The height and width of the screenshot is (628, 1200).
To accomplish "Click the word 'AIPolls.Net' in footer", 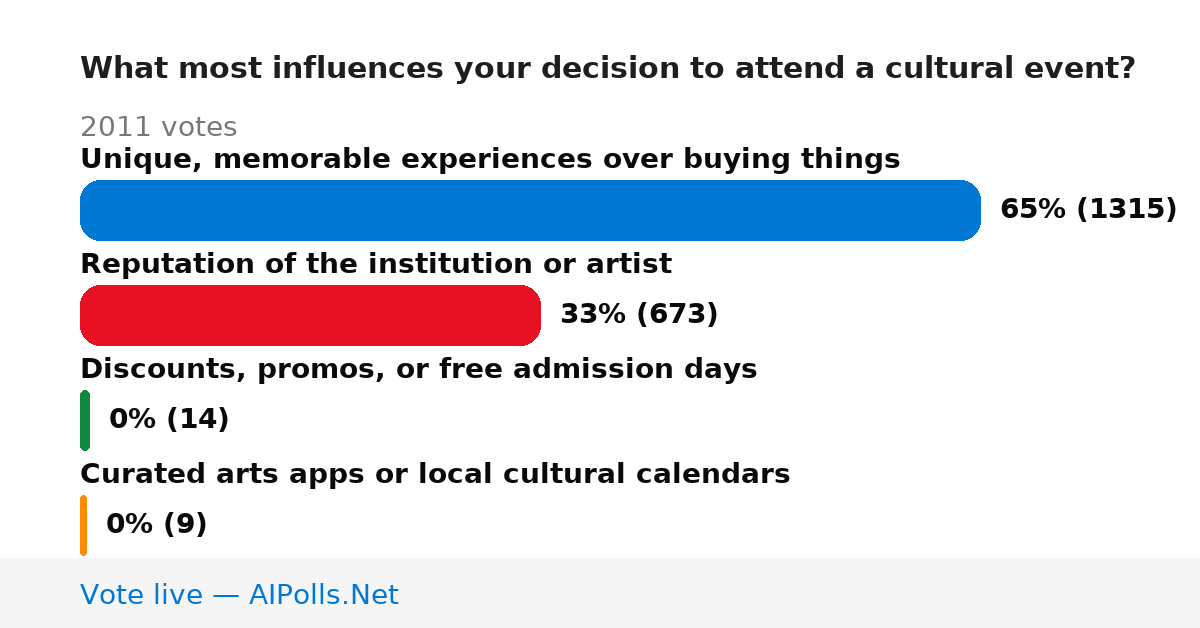I will click(323, 595).
